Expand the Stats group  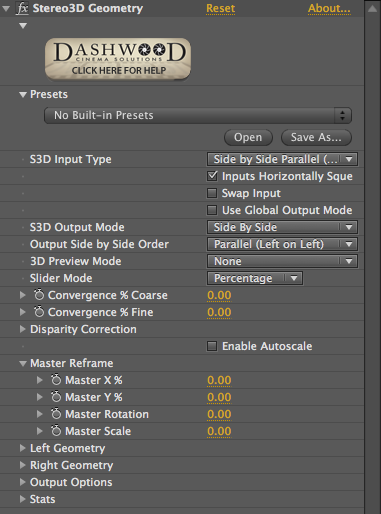pyautogui.click(x=22, y=499)
